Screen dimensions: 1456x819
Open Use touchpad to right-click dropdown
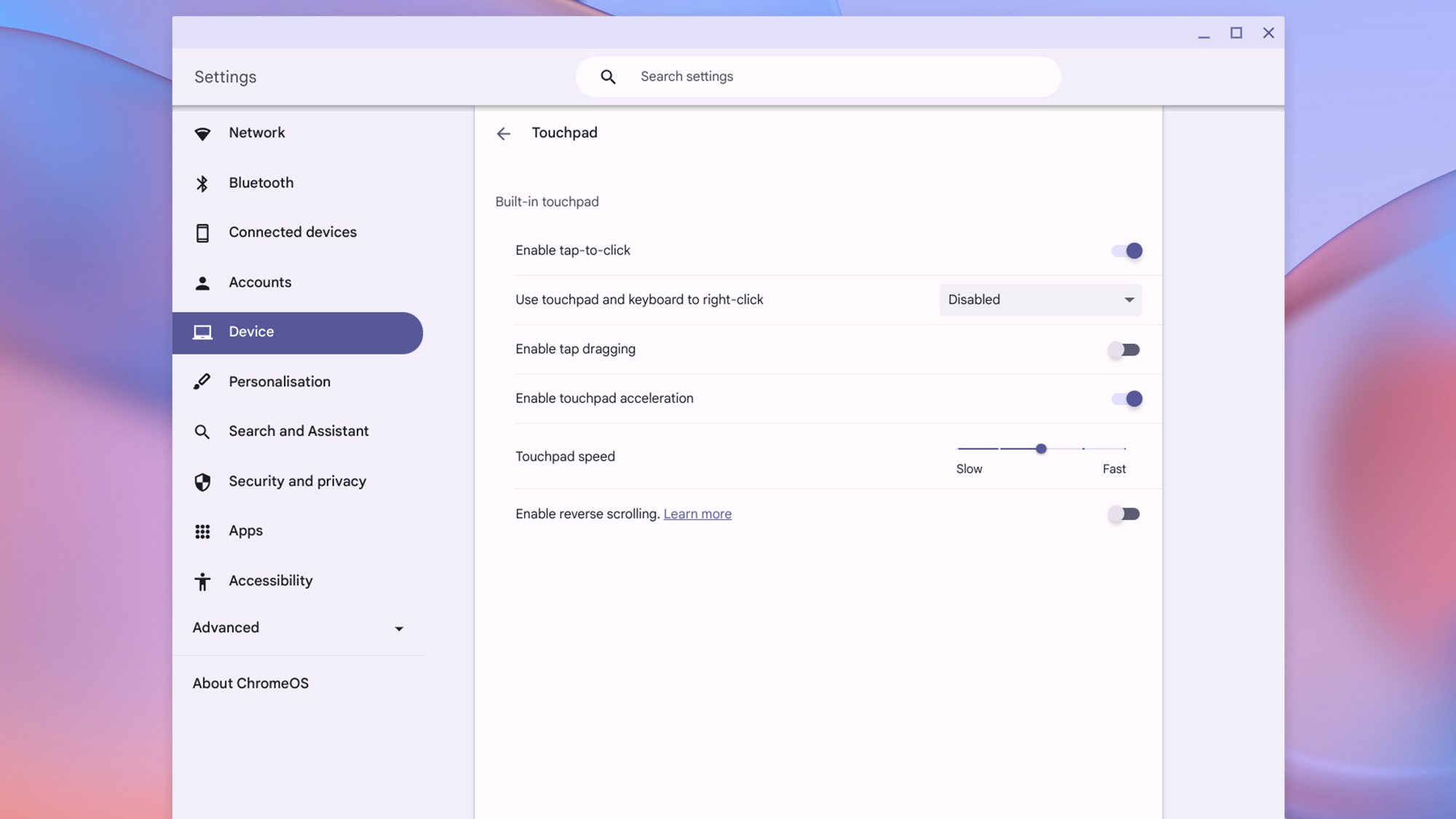(1041, 299)
